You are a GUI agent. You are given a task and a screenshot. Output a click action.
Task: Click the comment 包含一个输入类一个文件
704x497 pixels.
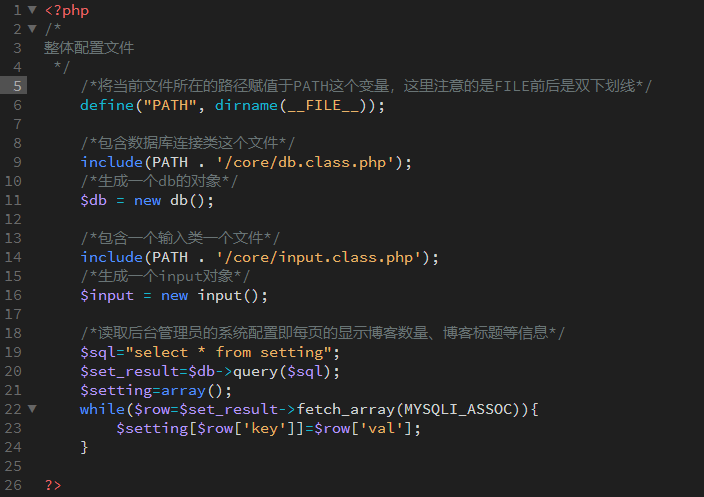click(x=180, y=238)
